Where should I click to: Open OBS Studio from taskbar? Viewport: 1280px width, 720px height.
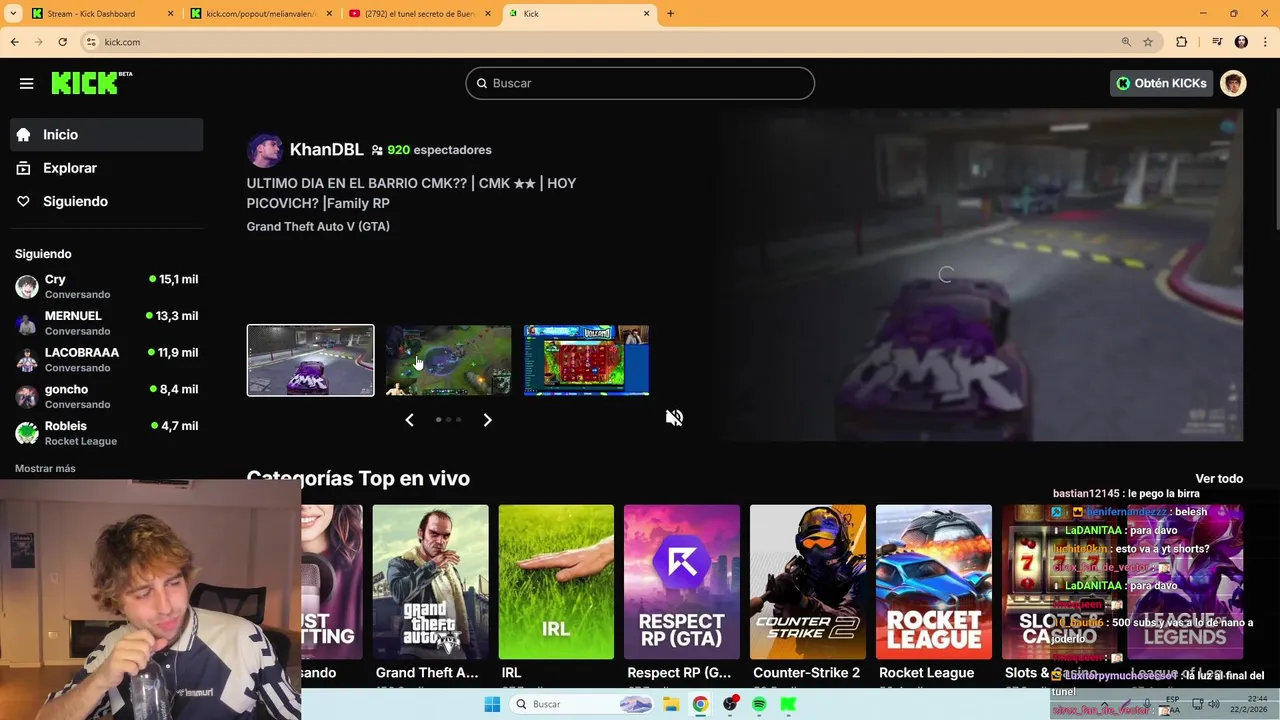click(730, 704)
